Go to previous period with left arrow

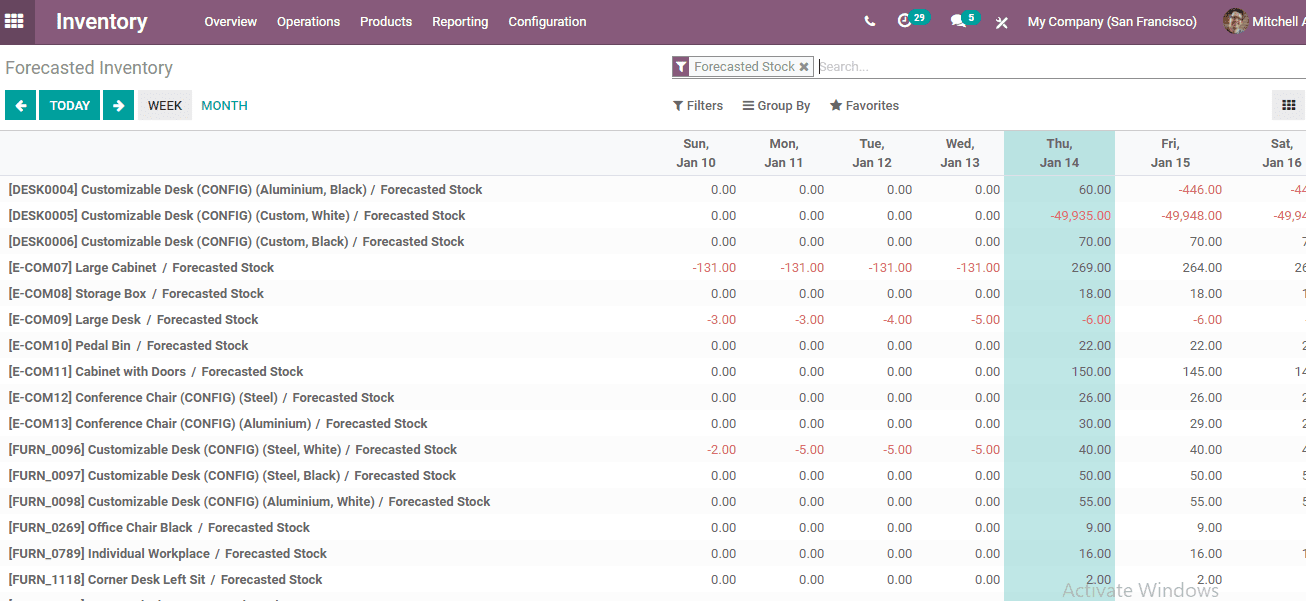[x=20, y=105]
